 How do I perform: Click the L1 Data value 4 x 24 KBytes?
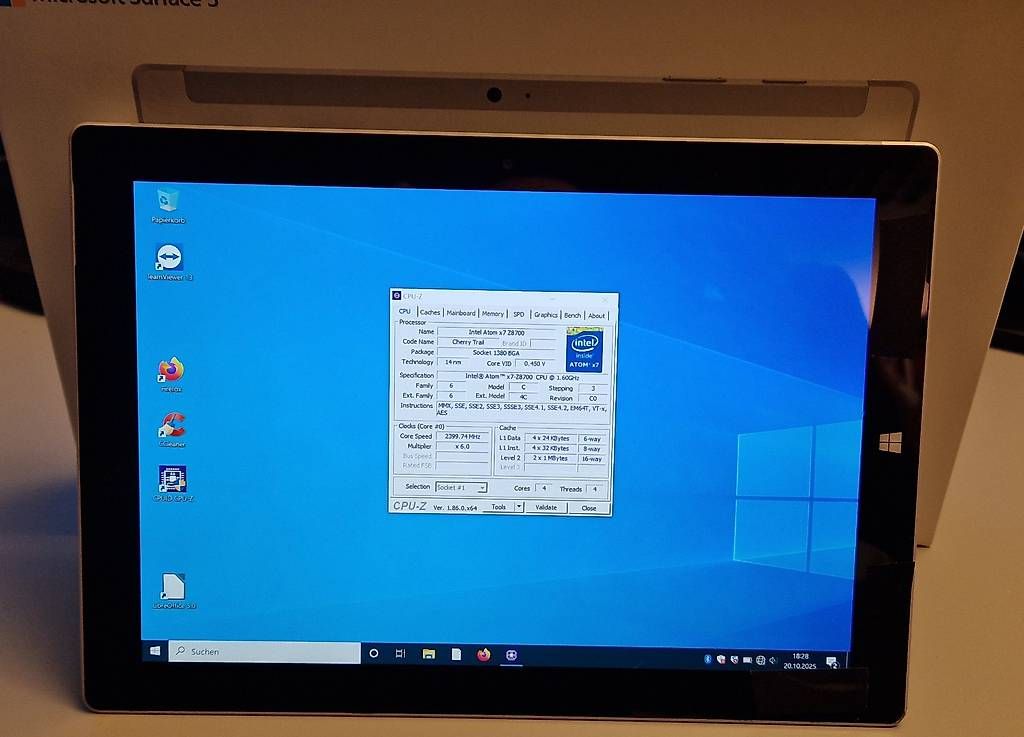tap(551, 438)
